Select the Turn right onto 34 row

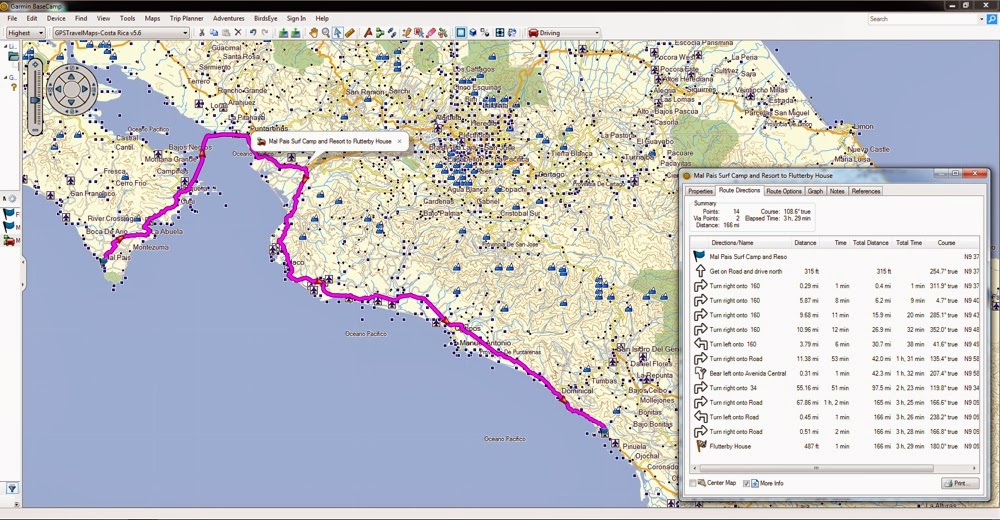click(834, 388)
